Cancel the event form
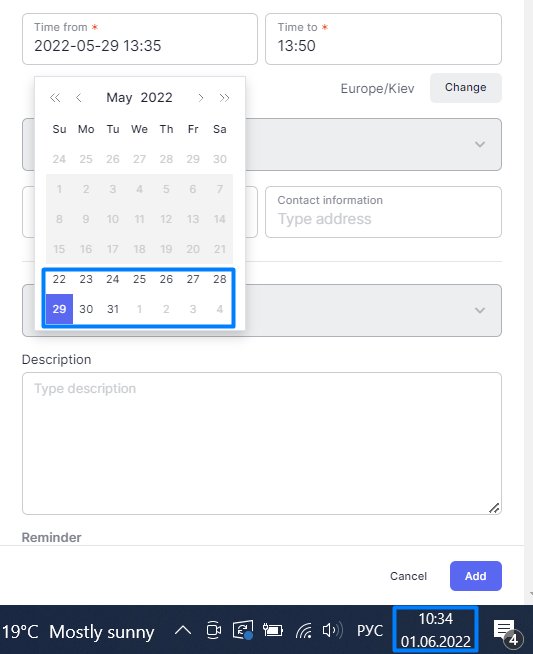Screen dimensions: 533x654 [408, 576]
